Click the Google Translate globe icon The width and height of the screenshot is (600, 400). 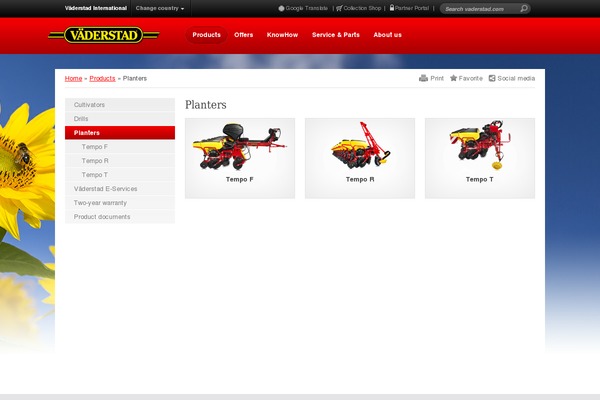[x=281, y=8]
